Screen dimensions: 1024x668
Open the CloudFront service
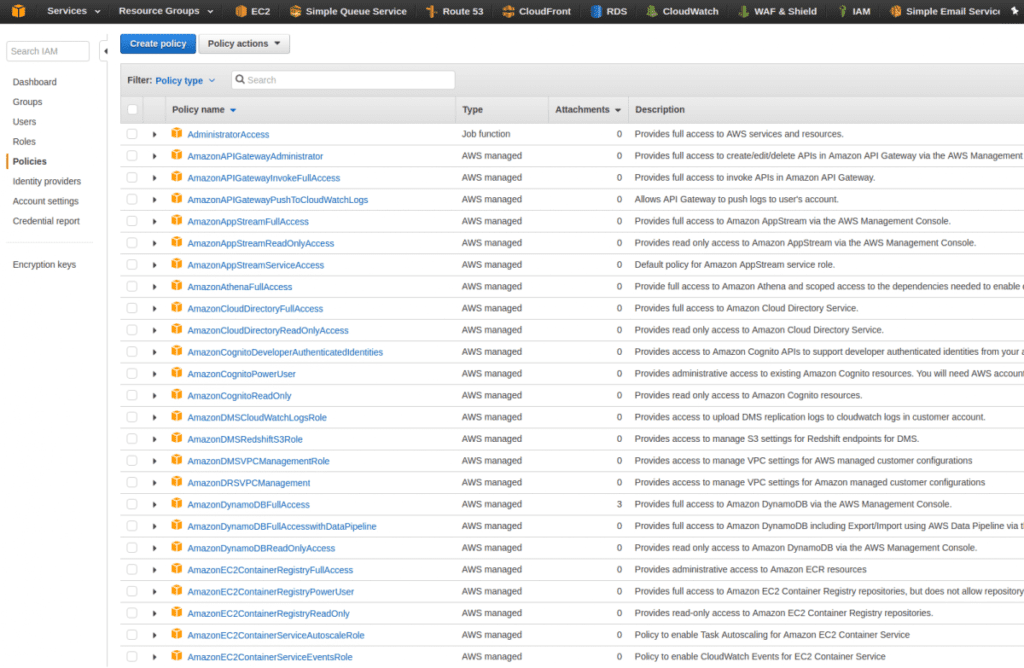(x=548, y=11)
